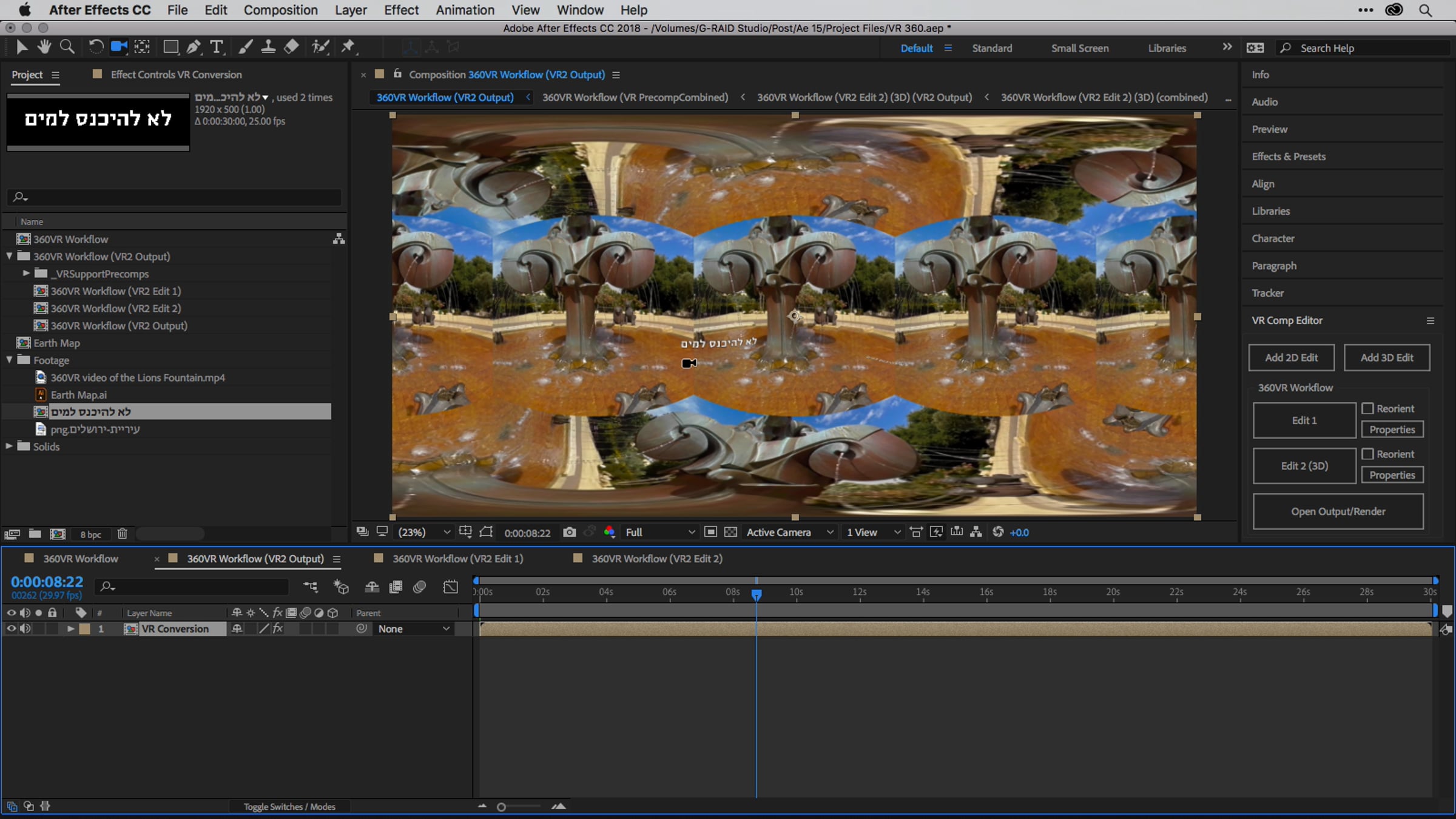
Task: Click the snapshot camera icon
Action: coord(569,532)
